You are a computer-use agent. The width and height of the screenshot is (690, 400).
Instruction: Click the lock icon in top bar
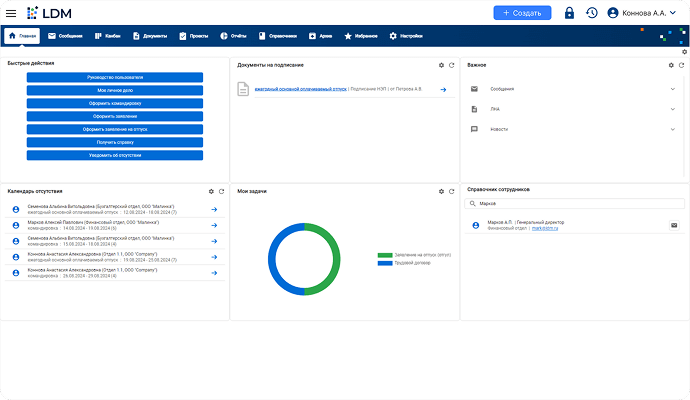[x=569, y=13]
